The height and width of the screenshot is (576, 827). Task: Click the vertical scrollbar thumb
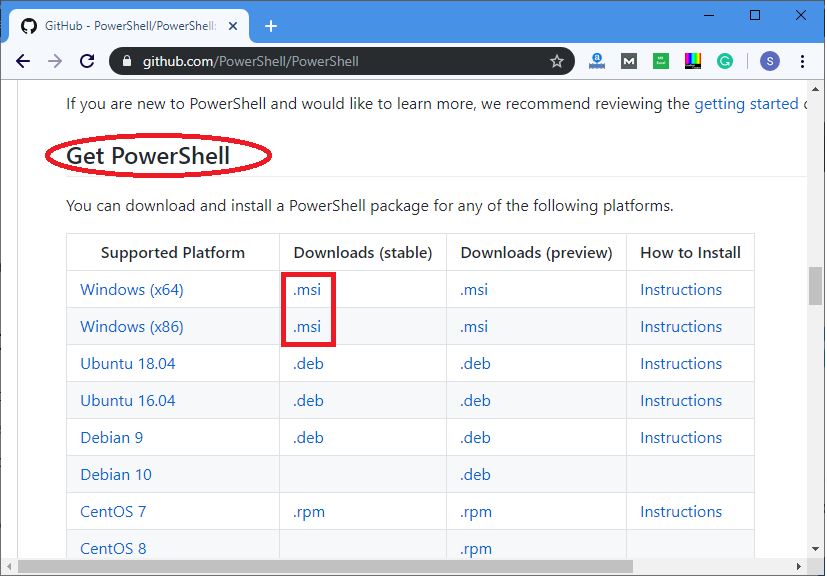click(x=815, y=285)
